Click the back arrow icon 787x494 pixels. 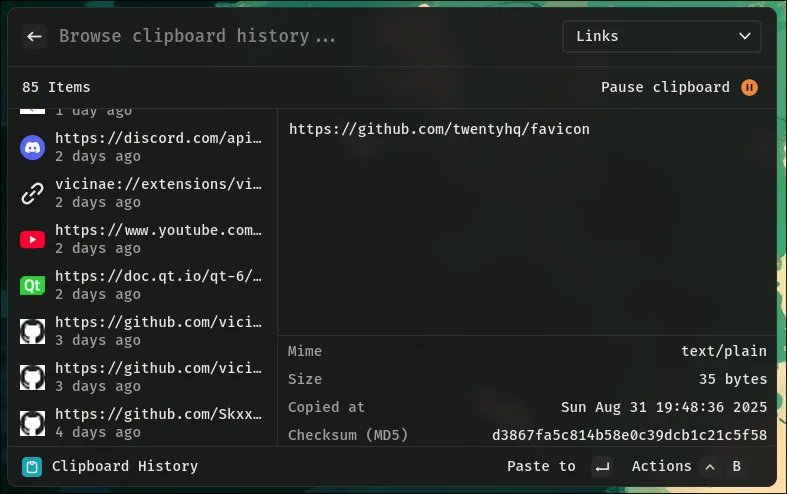[35, 37]
